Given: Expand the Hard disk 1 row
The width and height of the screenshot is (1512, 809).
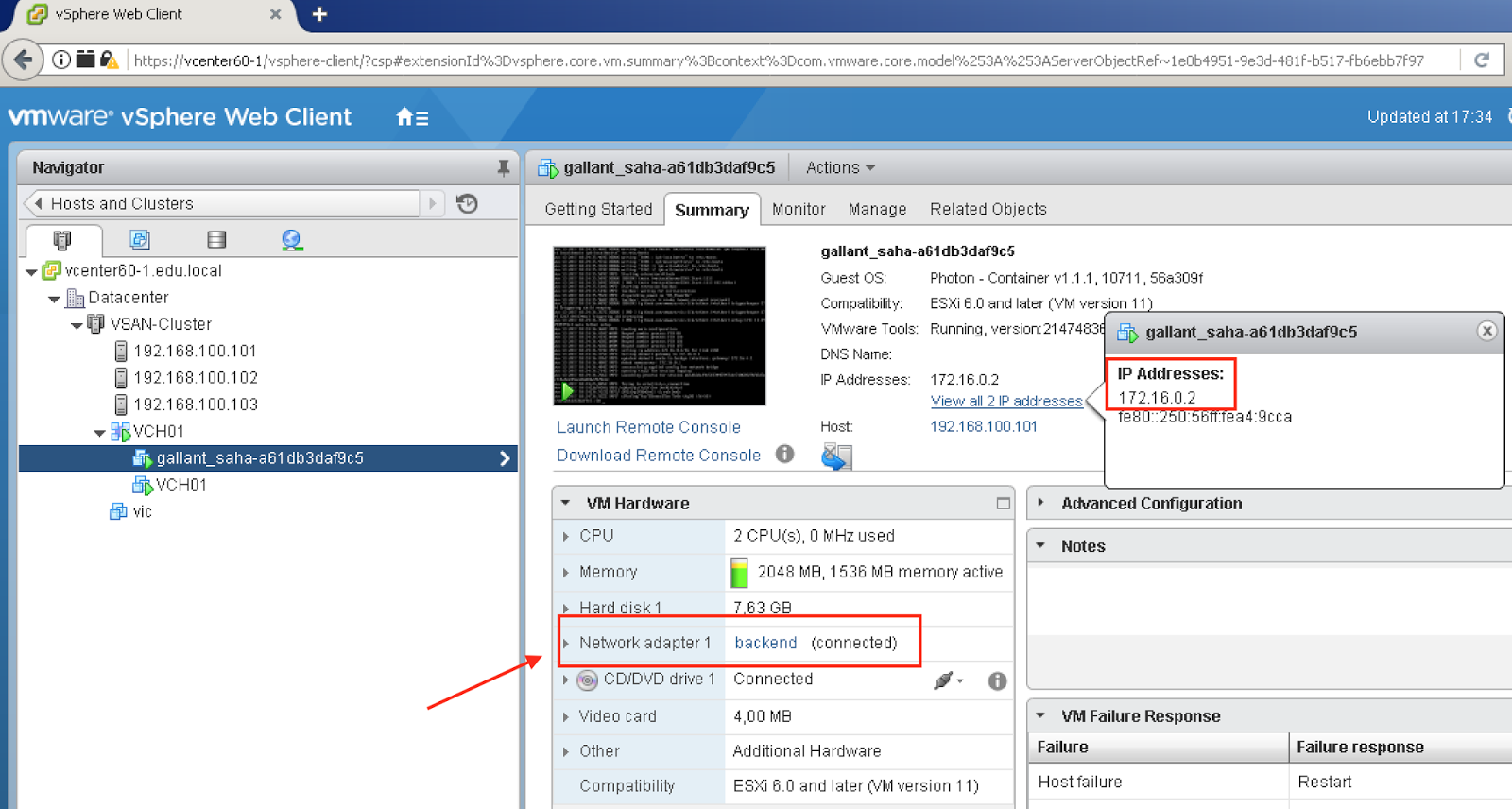Looking at the screenshot, I should tap(566, 608).
